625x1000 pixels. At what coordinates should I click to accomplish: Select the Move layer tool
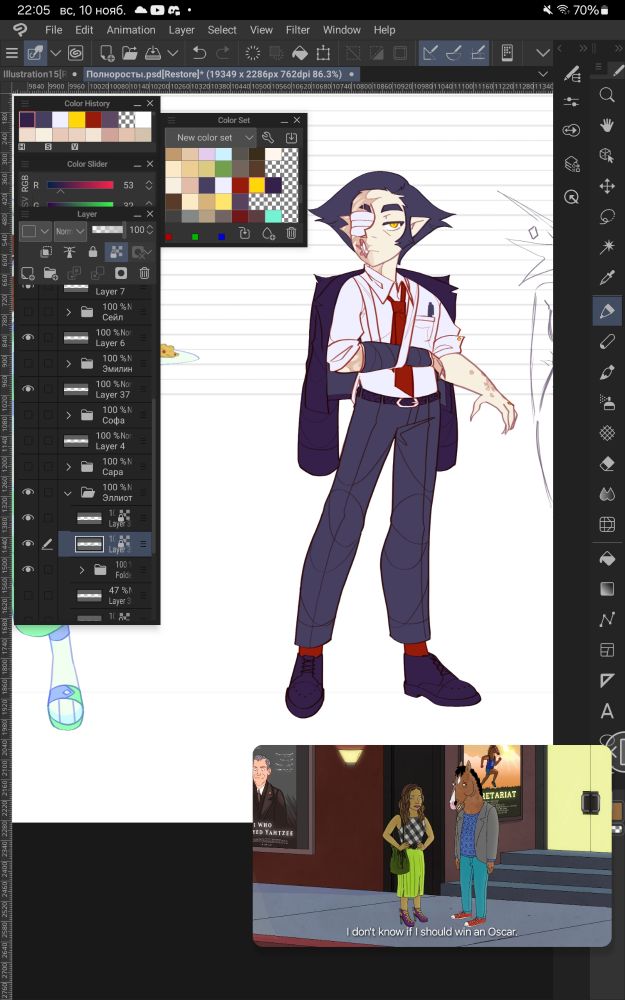(607, 186)
